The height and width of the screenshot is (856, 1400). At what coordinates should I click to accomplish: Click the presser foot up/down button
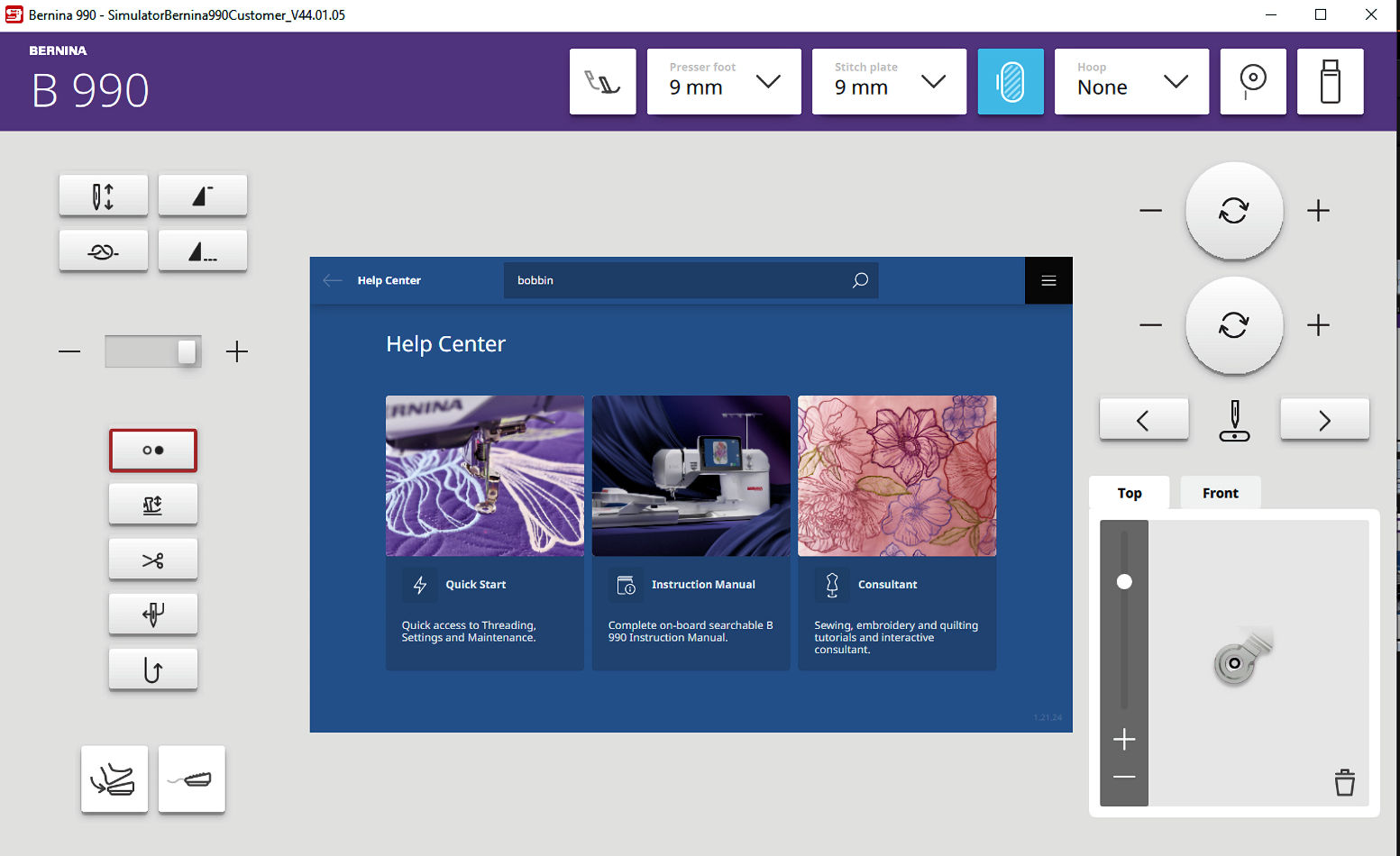pyautogui.click(x=153, y=505)
